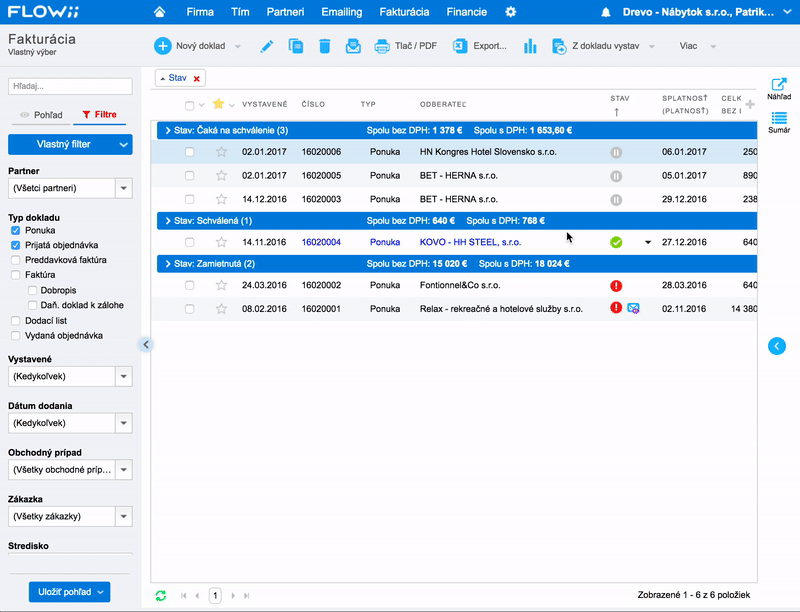
Task: Star the document 16020006
Action: (x=221, y=151)
